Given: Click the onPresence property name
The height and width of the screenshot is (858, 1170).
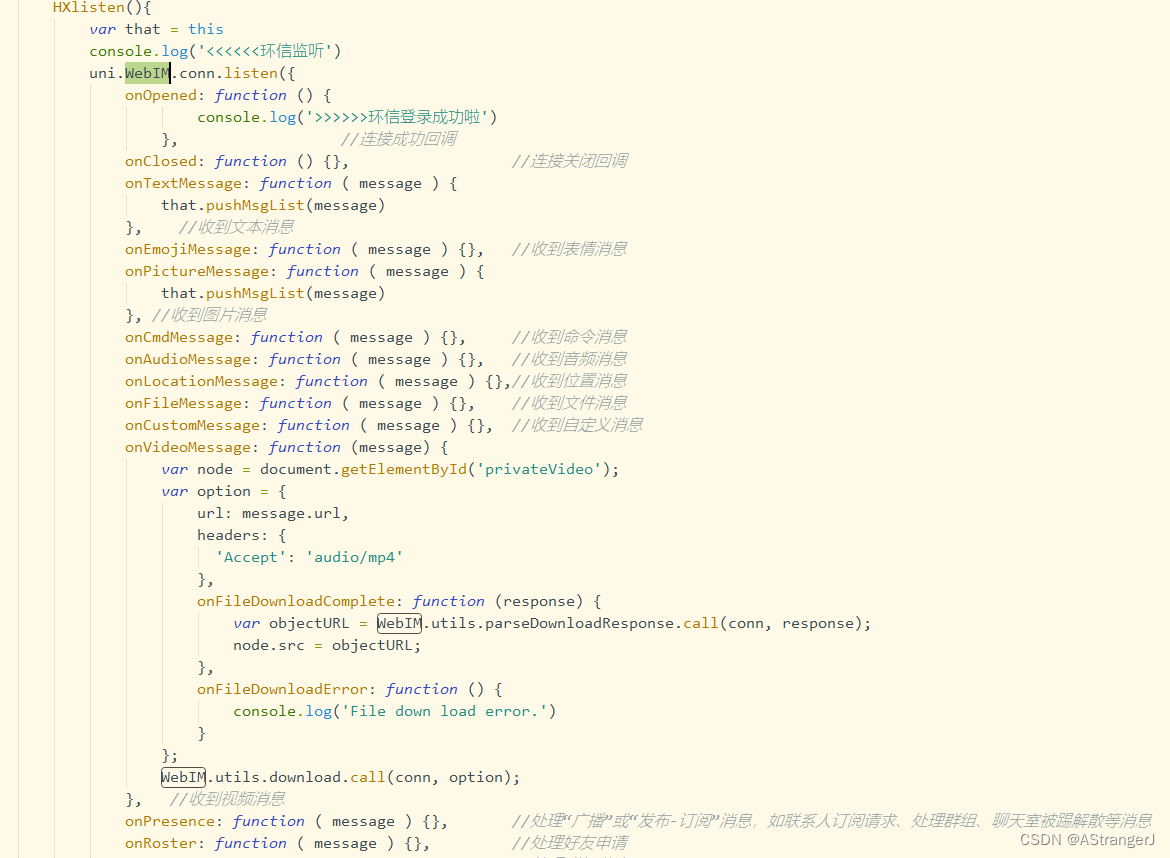Looking at the screenshot, I should click(169, 821).
